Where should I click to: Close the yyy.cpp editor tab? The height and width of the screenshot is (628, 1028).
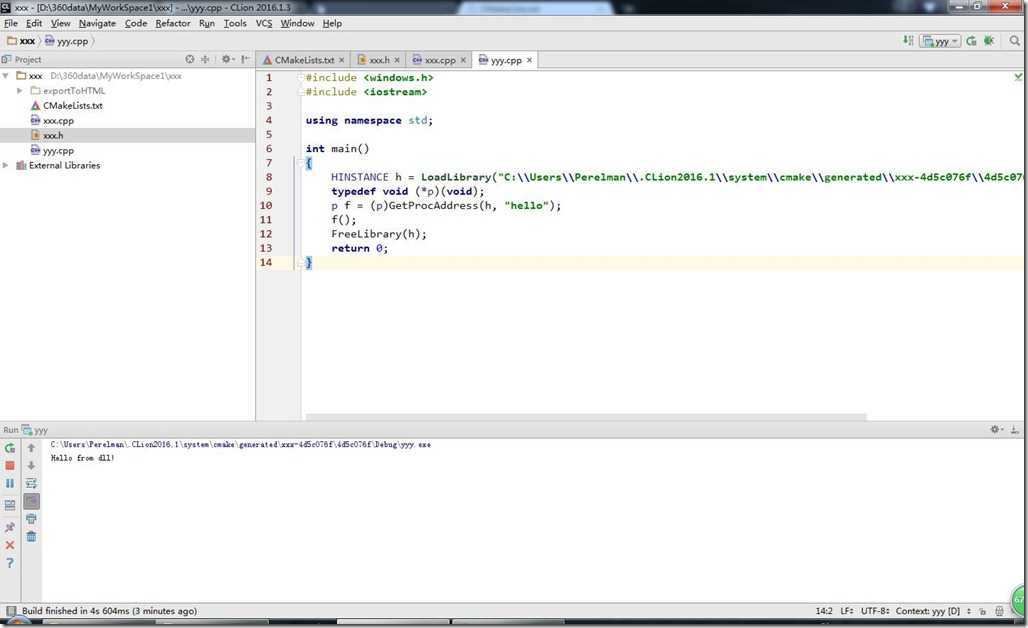[529, 60]
